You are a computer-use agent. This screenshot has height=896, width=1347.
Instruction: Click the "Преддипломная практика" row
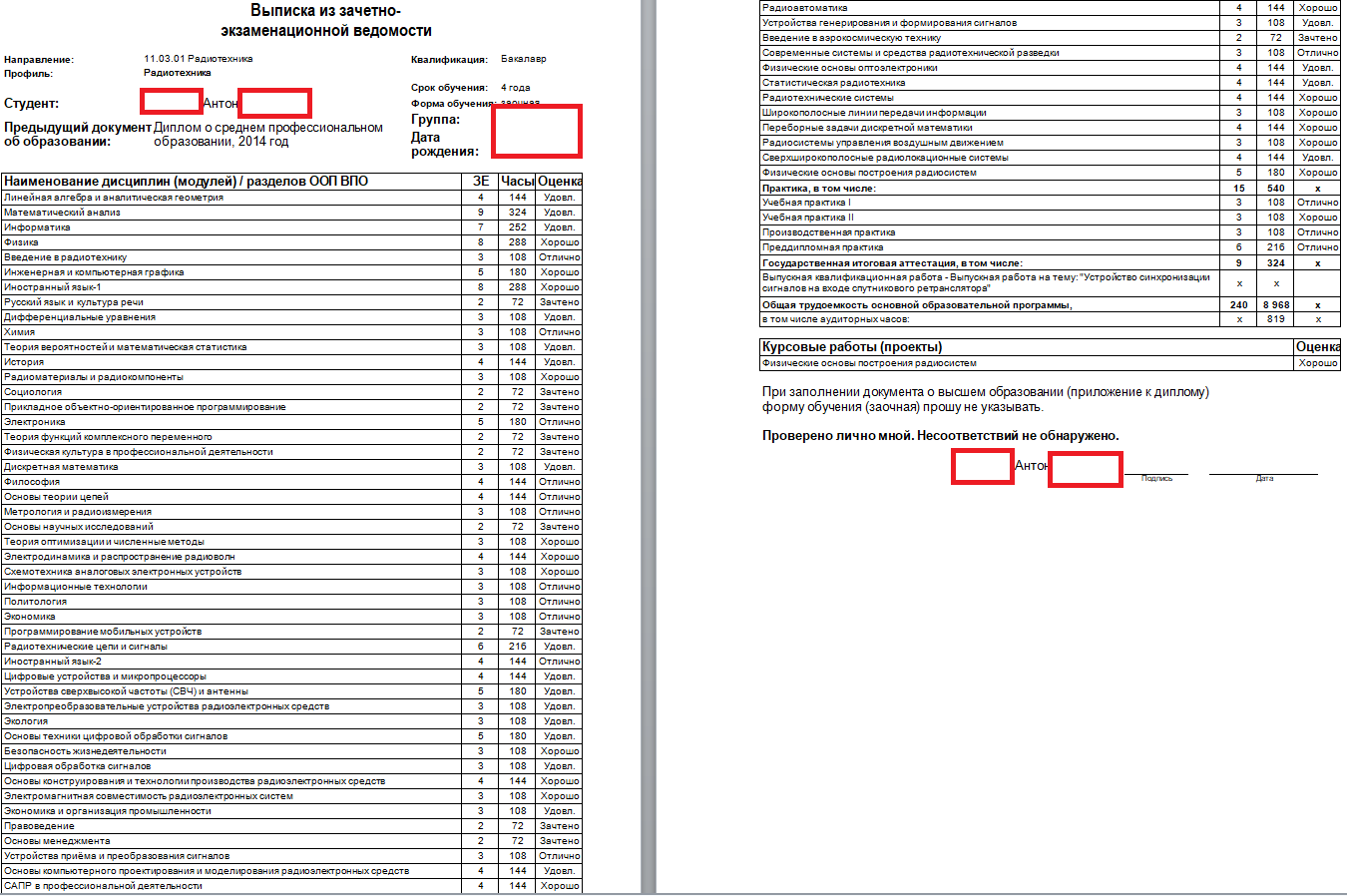pos(1050,247)
